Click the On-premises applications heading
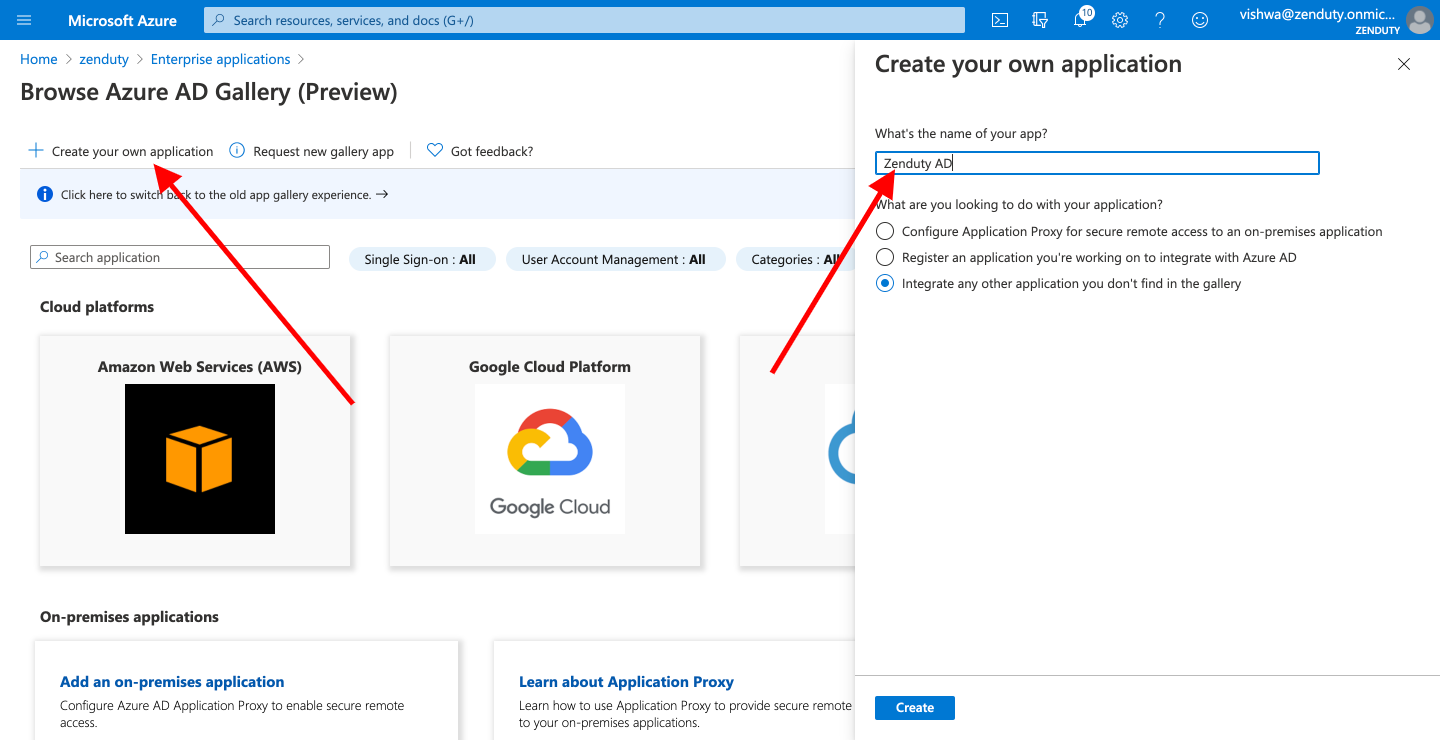 (x=129, y=617)
